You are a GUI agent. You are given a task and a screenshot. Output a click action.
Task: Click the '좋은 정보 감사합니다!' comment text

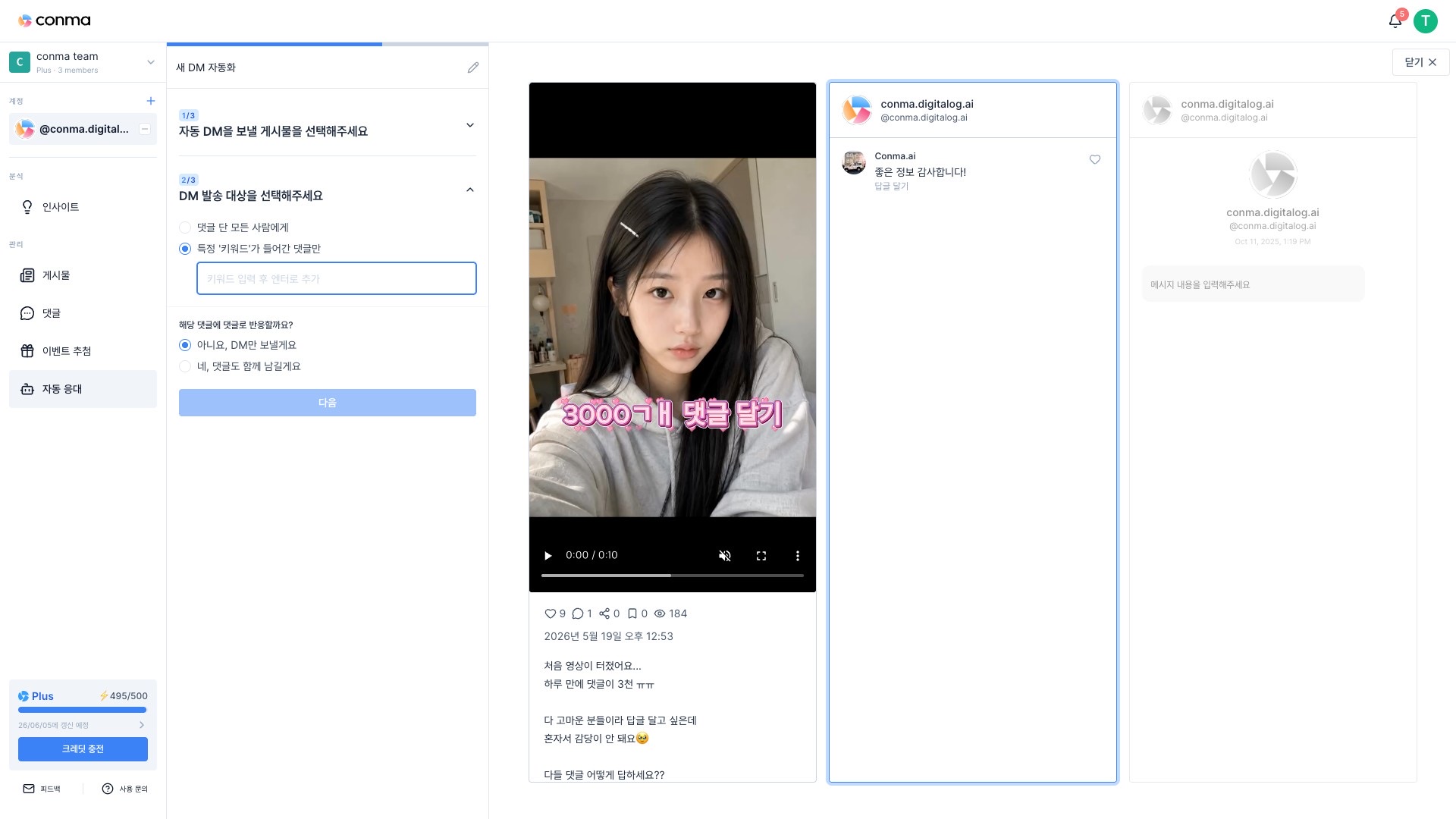pos(920,172)
